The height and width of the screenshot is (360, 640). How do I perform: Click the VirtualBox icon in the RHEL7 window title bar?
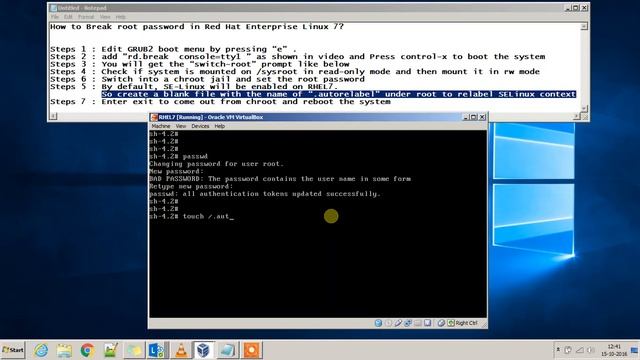coord(154,117)
